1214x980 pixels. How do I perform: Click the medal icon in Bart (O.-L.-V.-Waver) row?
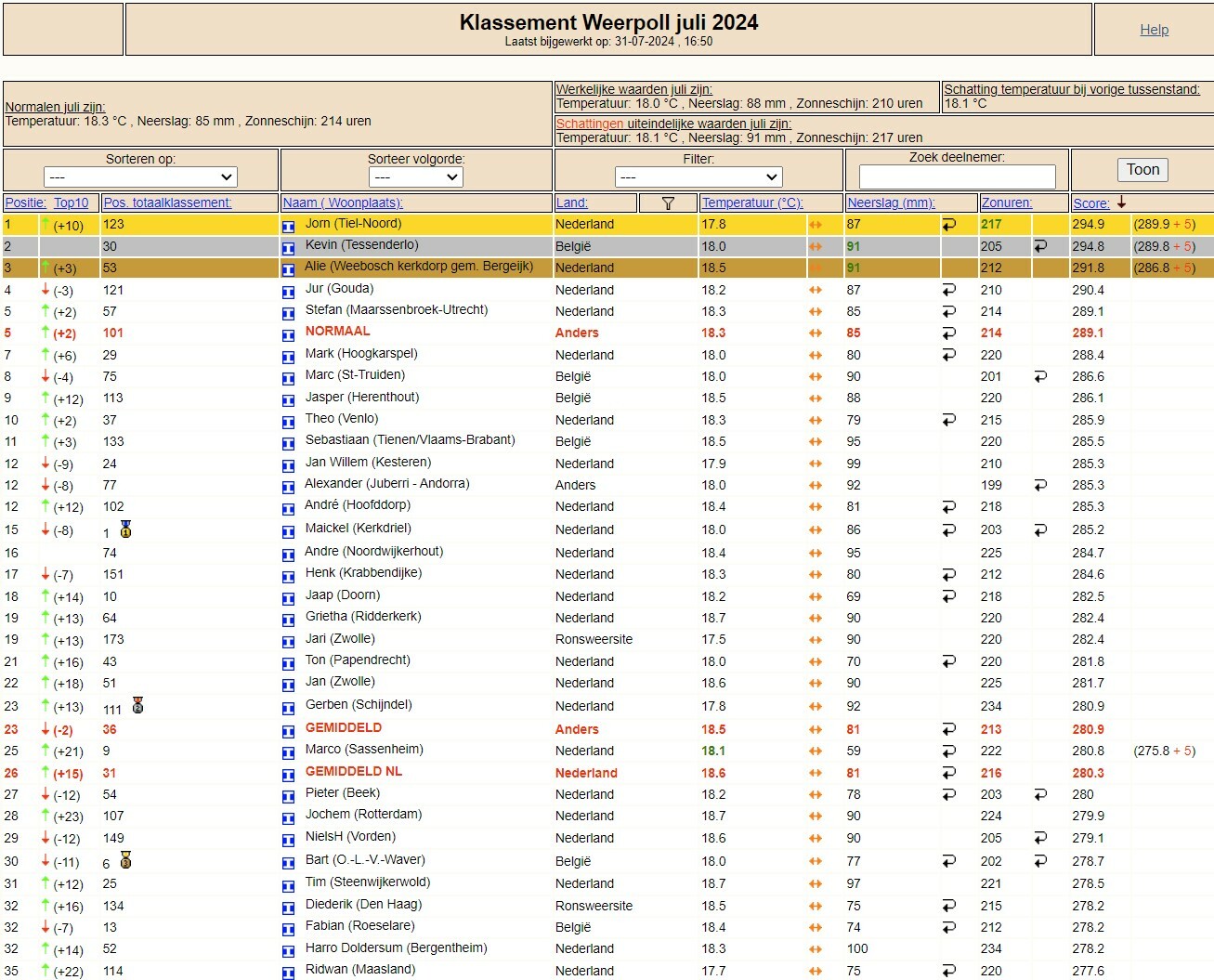(125, 860)
